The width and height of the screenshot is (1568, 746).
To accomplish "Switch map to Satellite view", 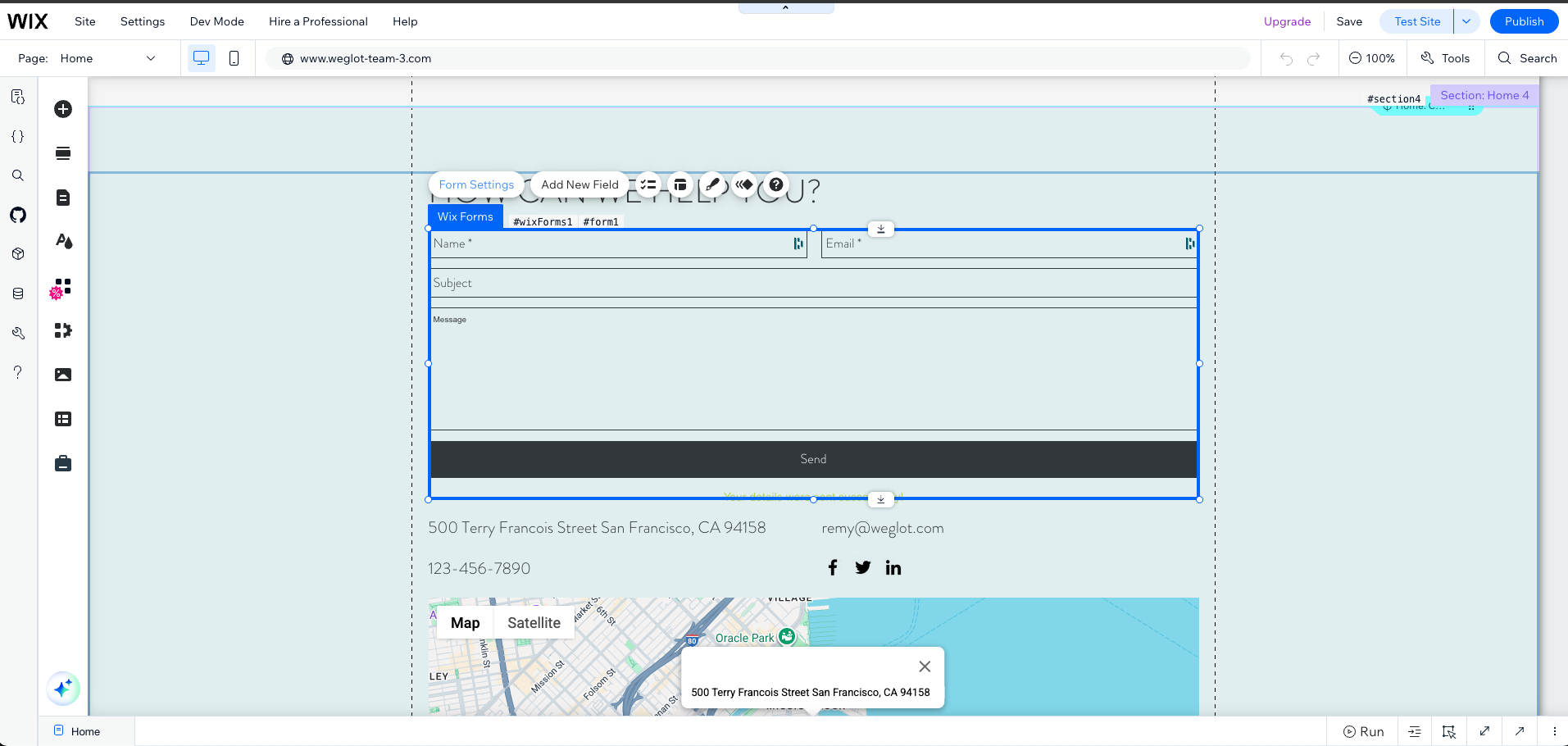I will [x=534, y=623].
